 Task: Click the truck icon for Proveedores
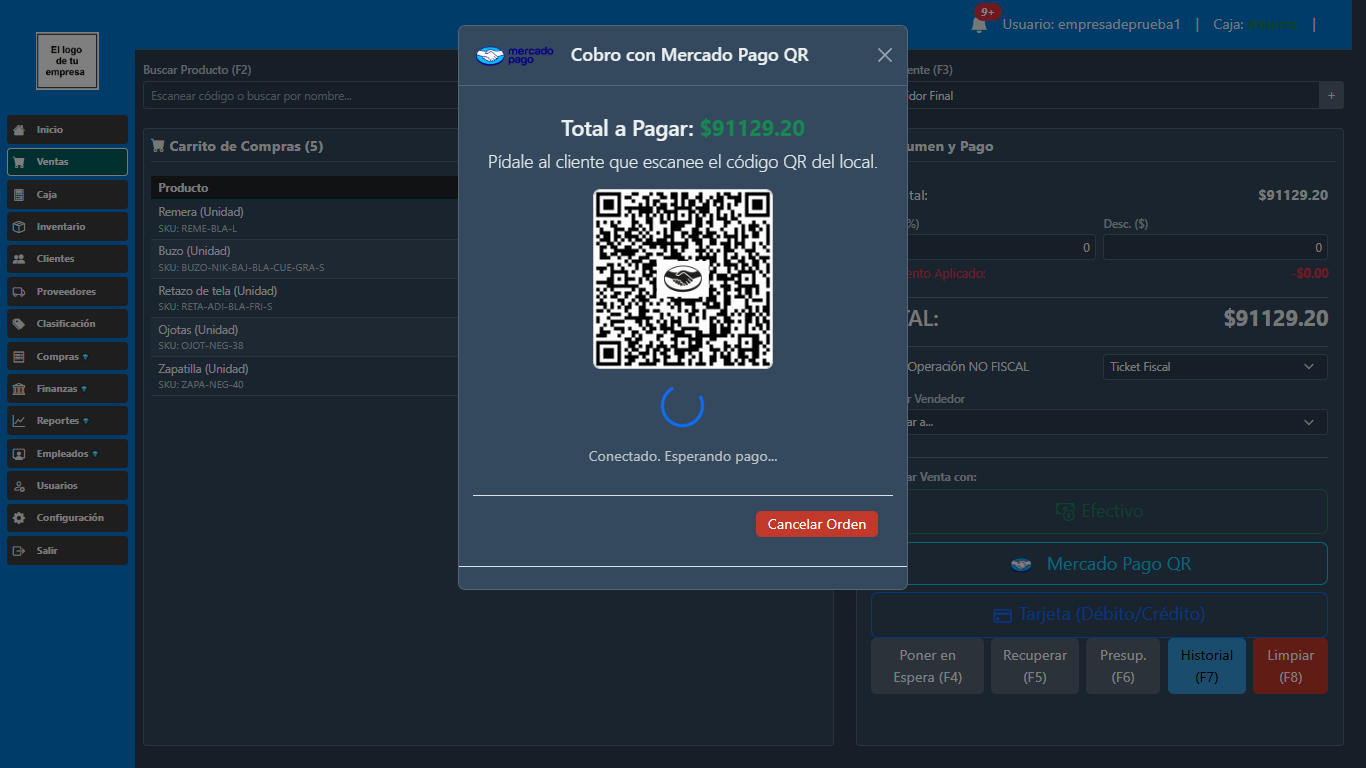19,292
